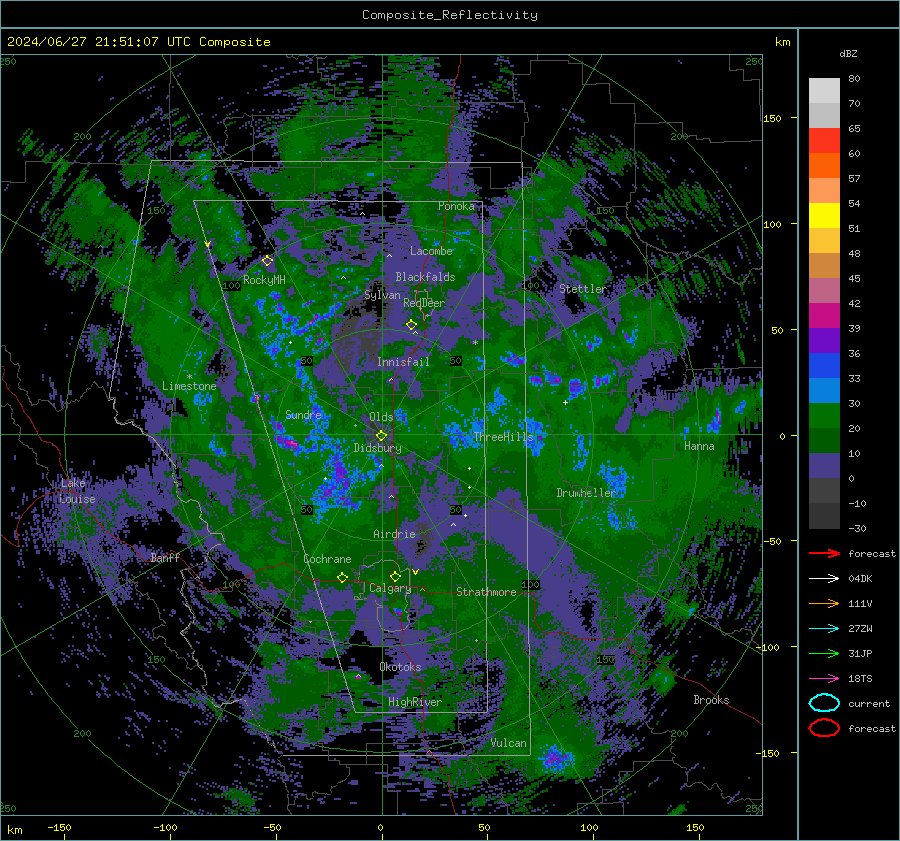Click the green 31JP arrow icon
The image size is (900, 841).
pyautogui.click(x=824, y=653)
